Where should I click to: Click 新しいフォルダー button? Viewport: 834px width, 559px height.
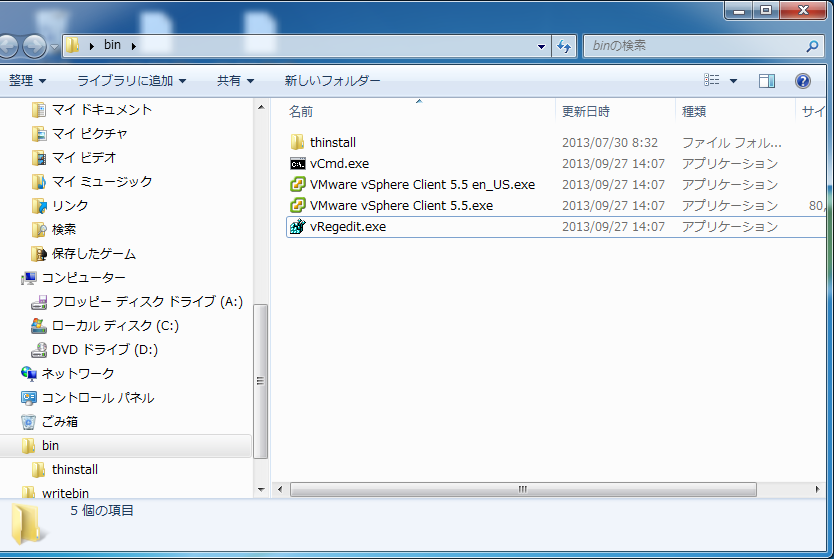332,81
